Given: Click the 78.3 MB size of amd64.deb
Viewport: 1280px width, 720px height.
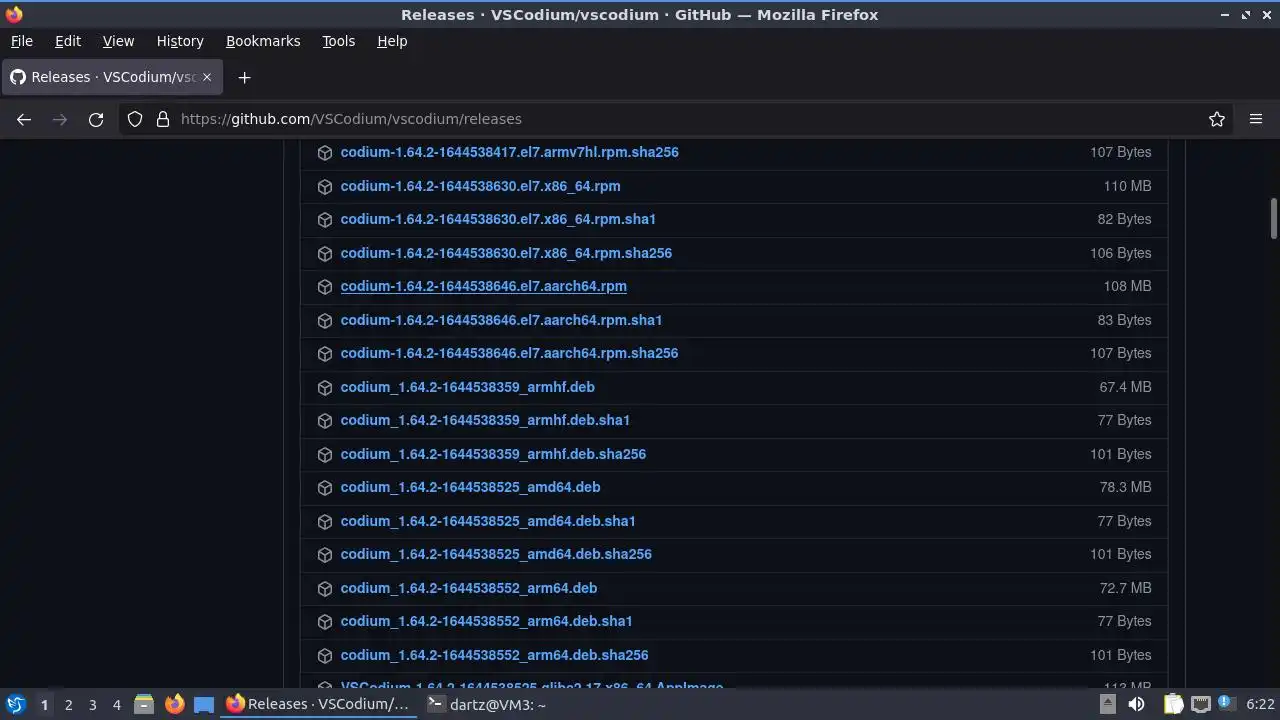Looking at the screenshot, I should 1125,487.
